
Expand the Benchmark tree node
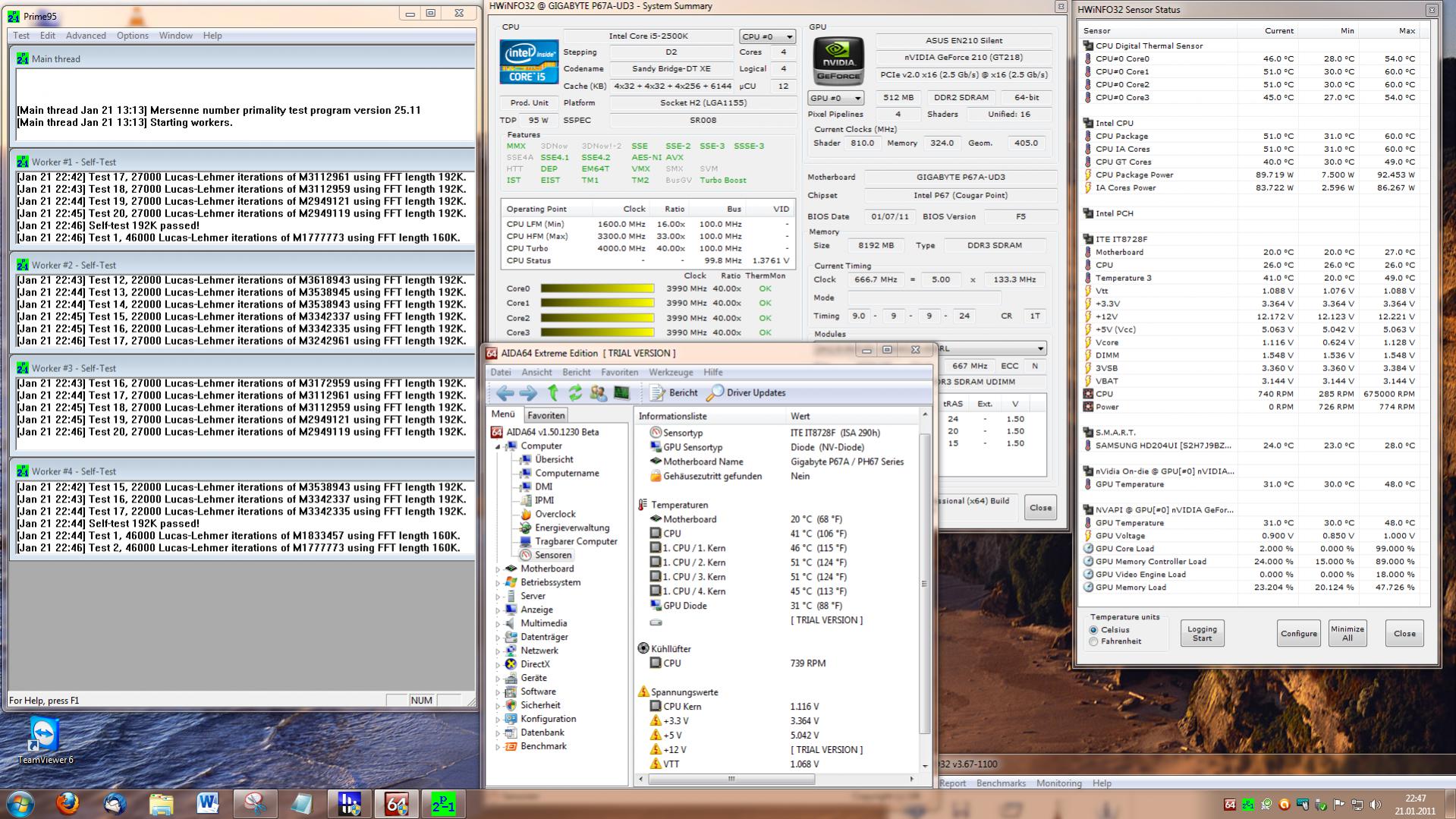498,747
